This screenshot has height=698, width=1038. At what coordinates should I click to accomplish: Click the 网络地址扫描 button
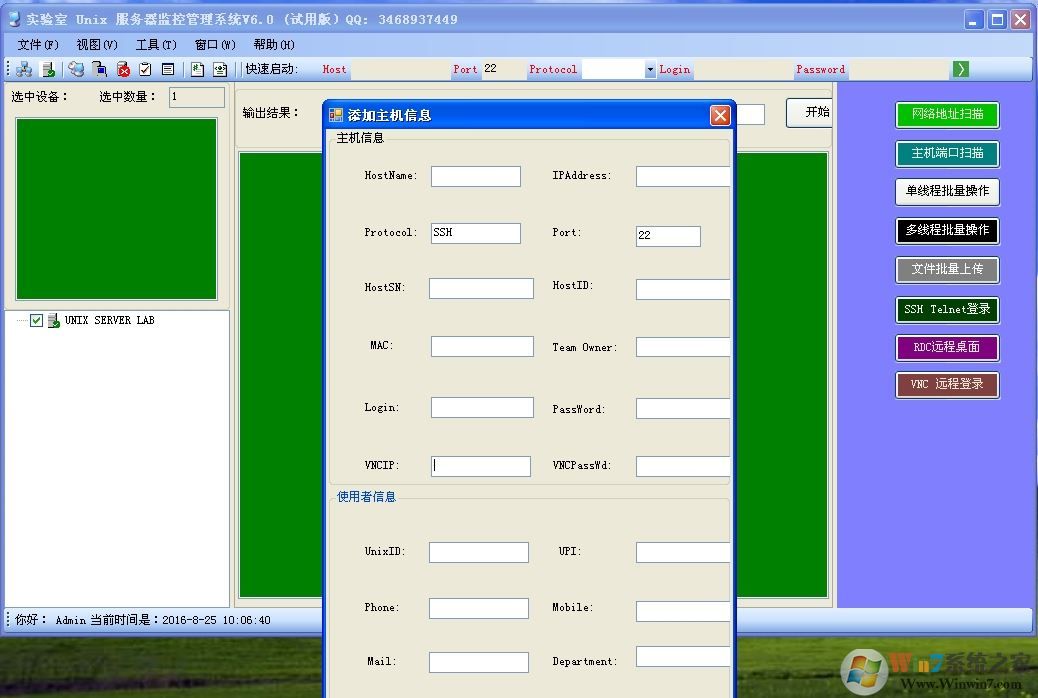click(946, 115)
